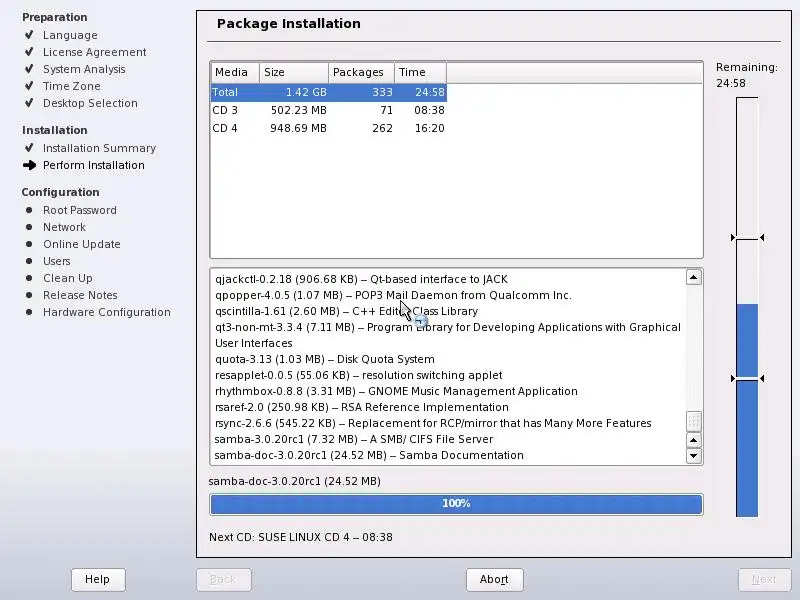
Task: Select the CD 4 row
Action: pos(329,128)
